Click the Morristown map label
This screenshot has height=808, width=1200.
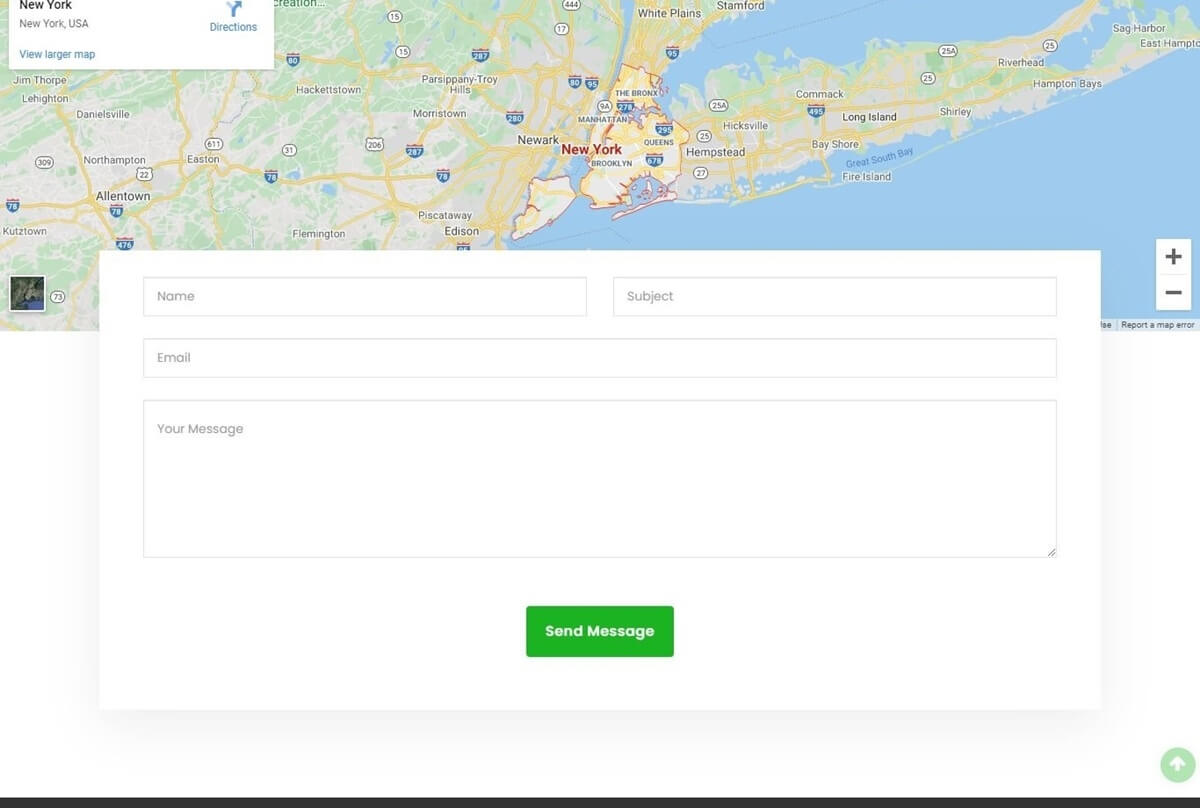[x=439, y=114]
